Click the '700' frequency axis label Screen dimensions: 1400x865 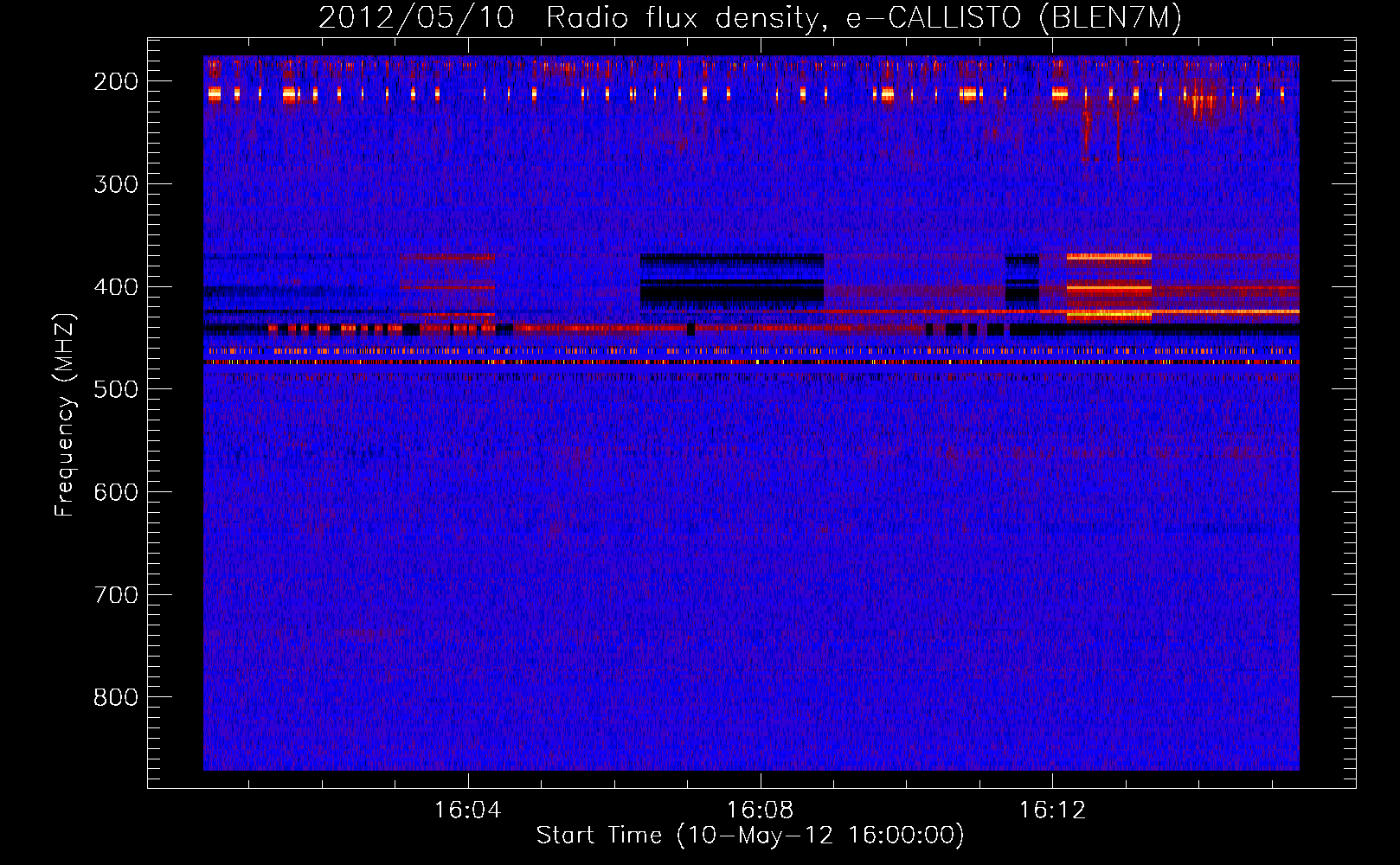pos(116,595)
